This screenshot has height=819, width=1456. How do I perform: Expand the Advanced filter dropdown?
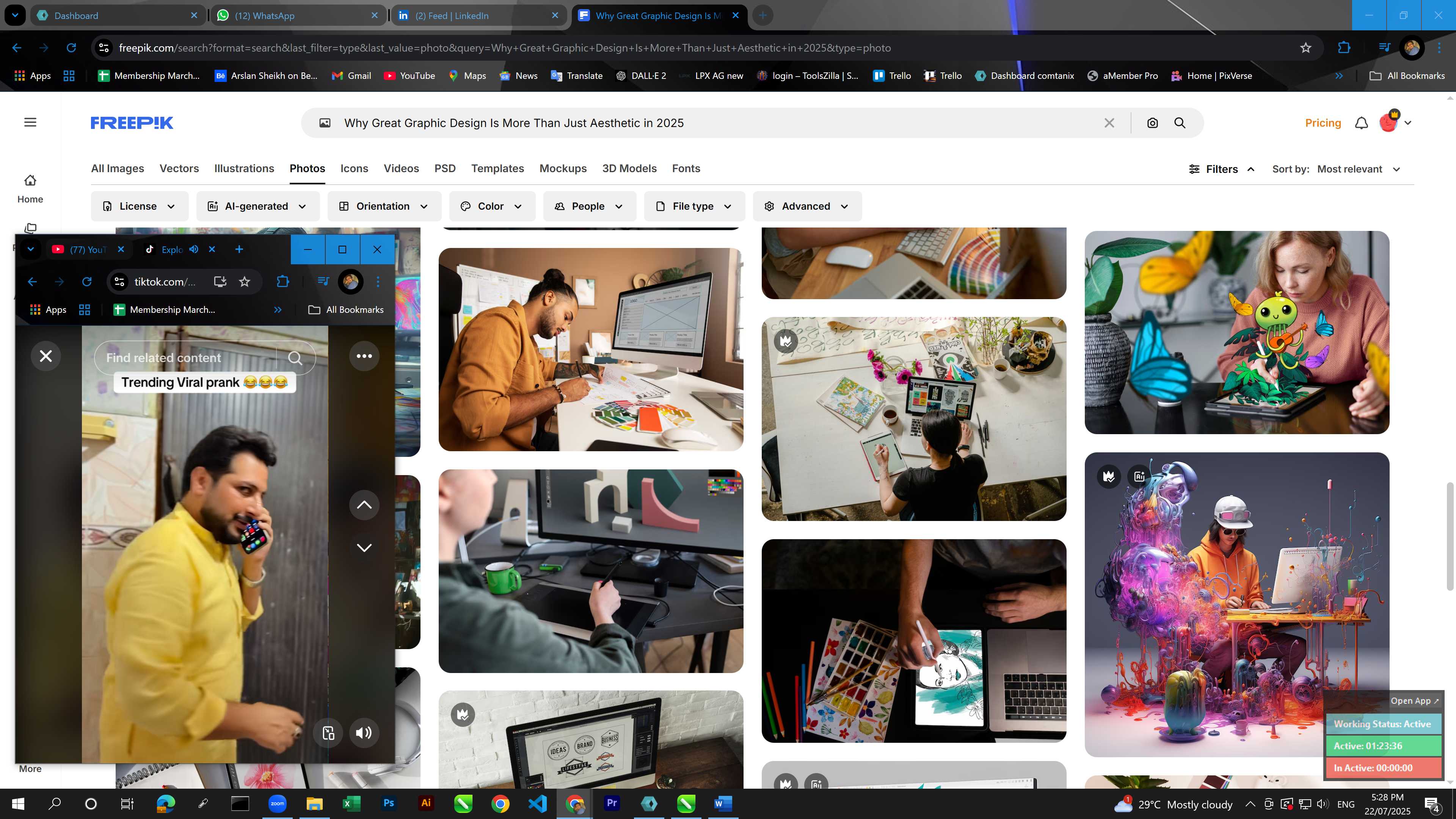(806, 206)
